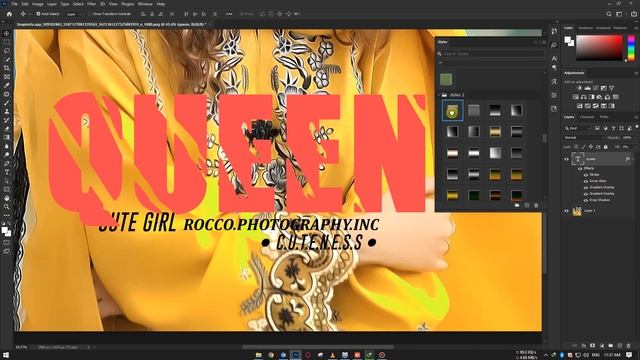
Task: Select the Eyedropper tool
Action: pos(7,85)
